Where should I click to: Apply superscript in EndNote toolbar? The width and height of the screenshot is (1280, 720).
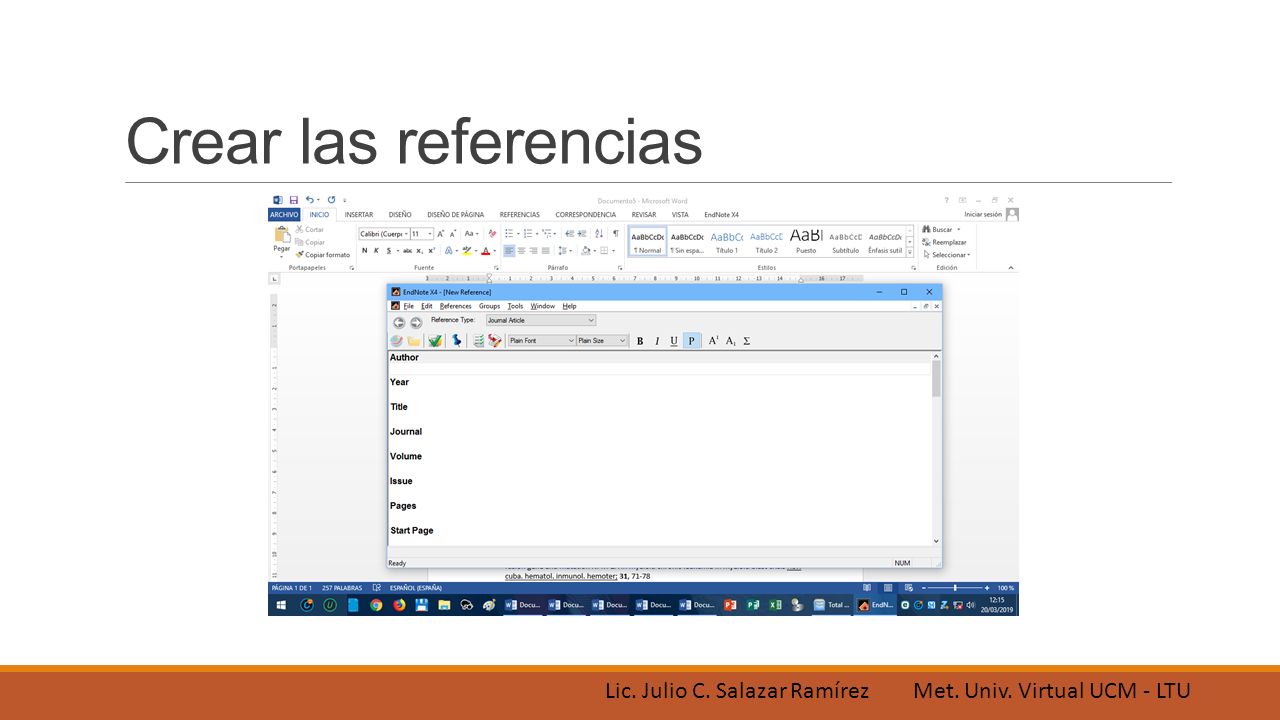click(x=714, y=341)
